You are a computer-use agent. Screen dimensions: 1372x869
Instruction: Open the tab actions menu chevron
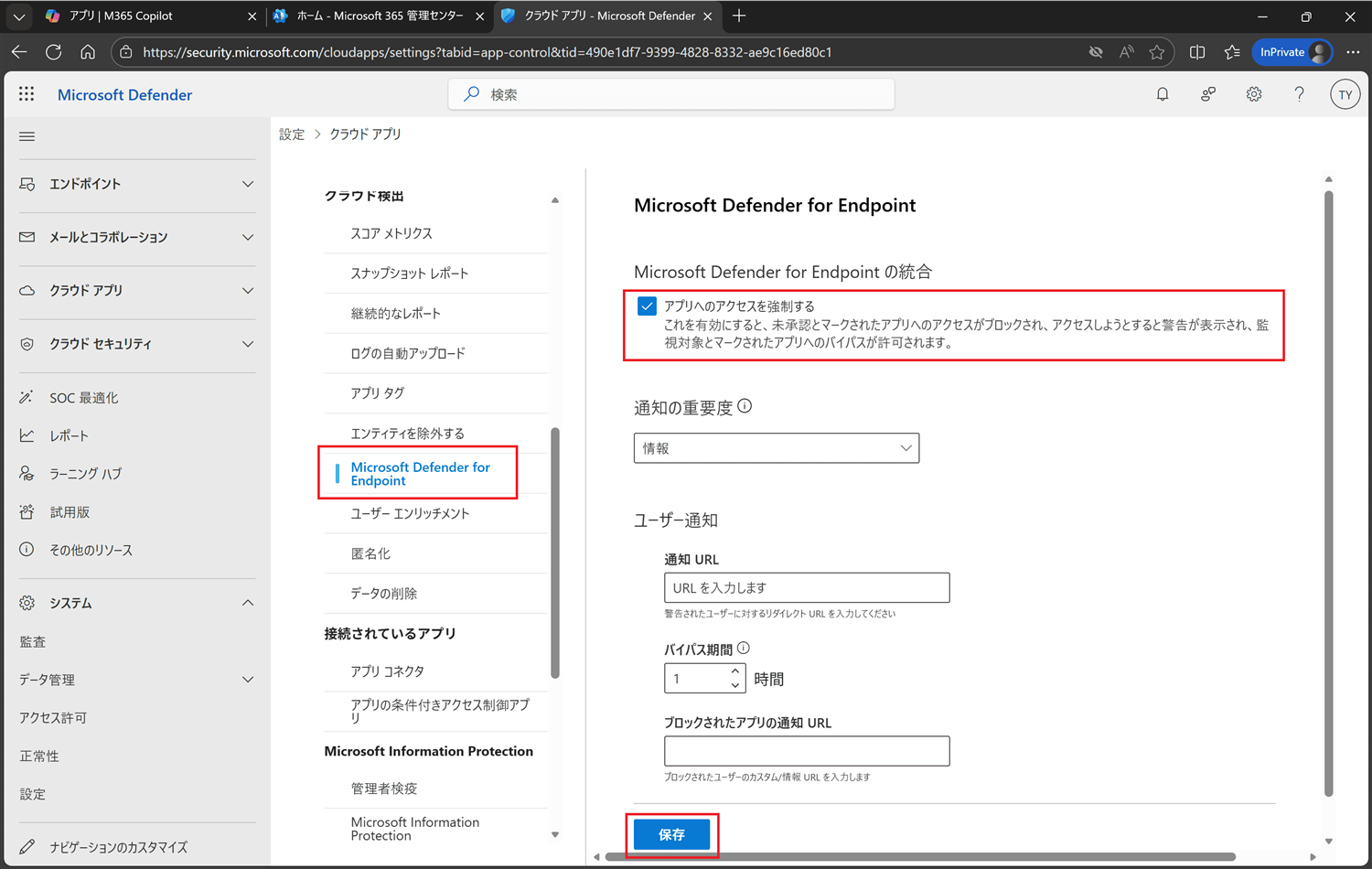click(x=18, y=16)
